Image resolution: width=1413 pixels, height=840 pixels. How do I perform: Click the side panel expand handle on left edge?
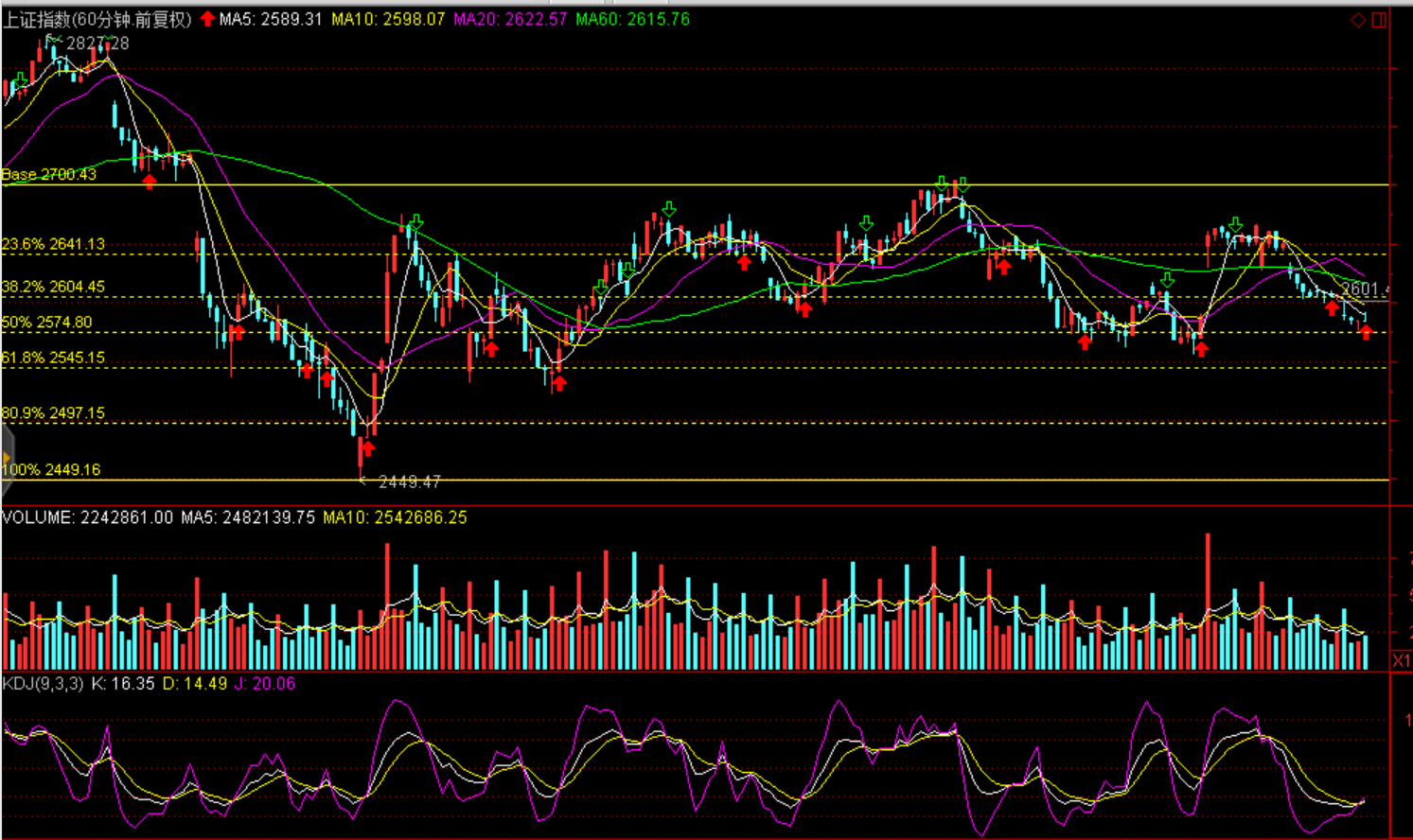coord(6,460)
